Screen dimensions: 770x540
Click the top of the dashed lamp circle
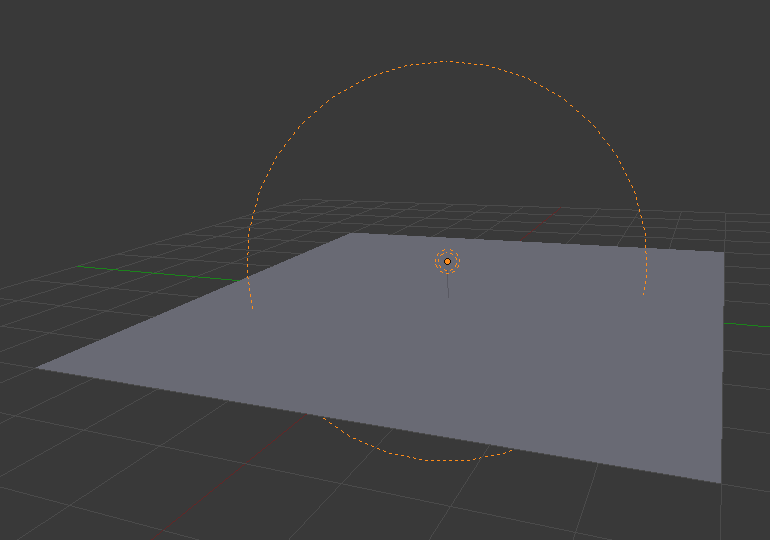pos(445,62)
